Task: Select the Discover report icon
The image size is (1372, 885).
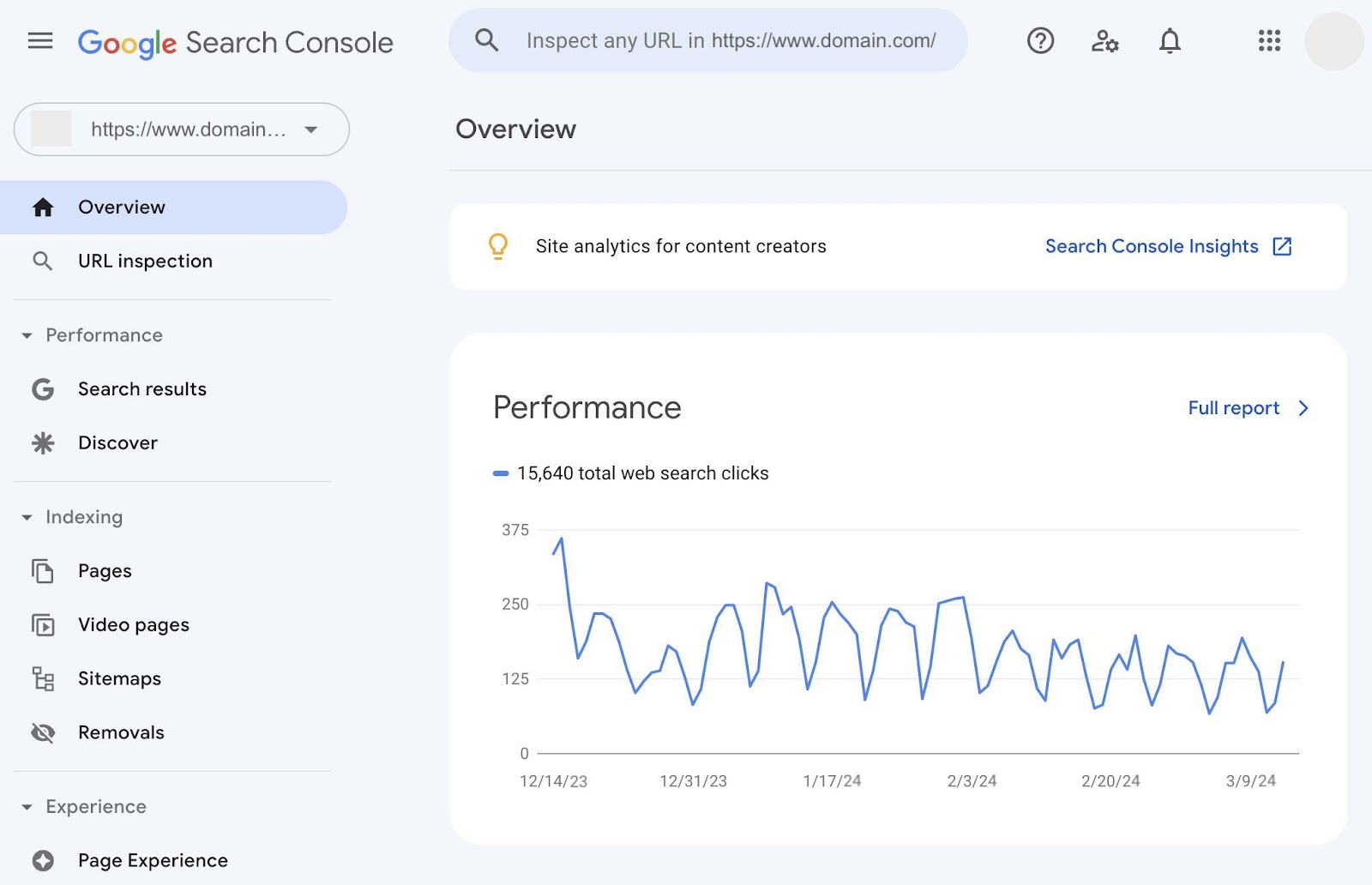Action: click(x=42, y=442)
